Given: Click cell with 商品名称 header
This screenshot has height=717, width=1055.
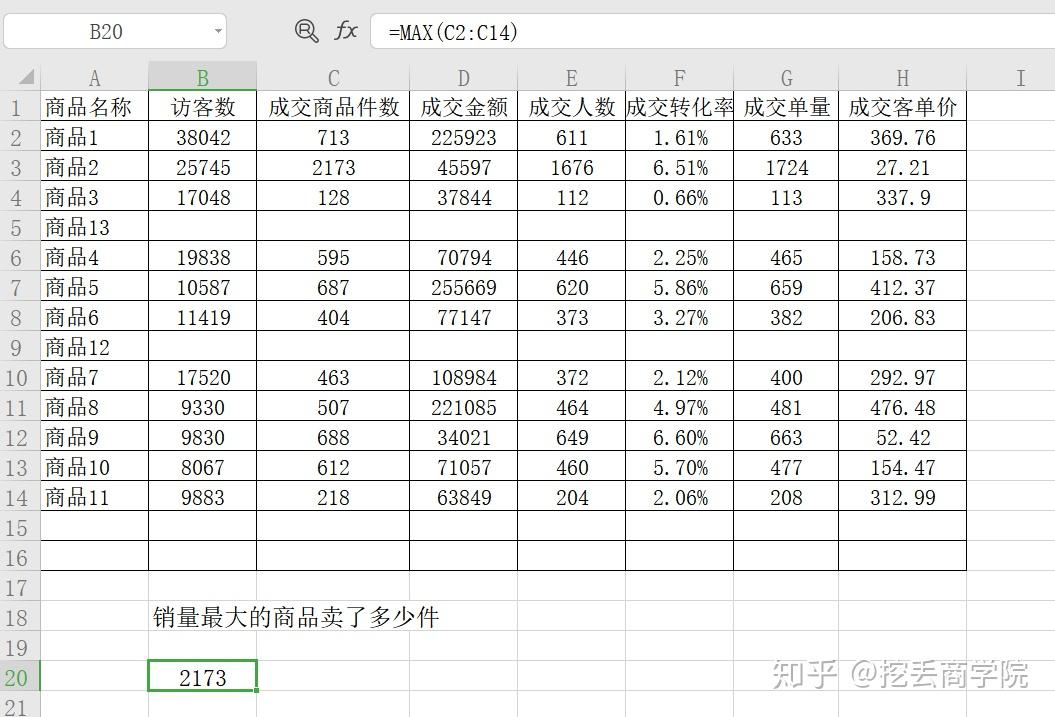Looking at the screenshot, I should 94,106.
